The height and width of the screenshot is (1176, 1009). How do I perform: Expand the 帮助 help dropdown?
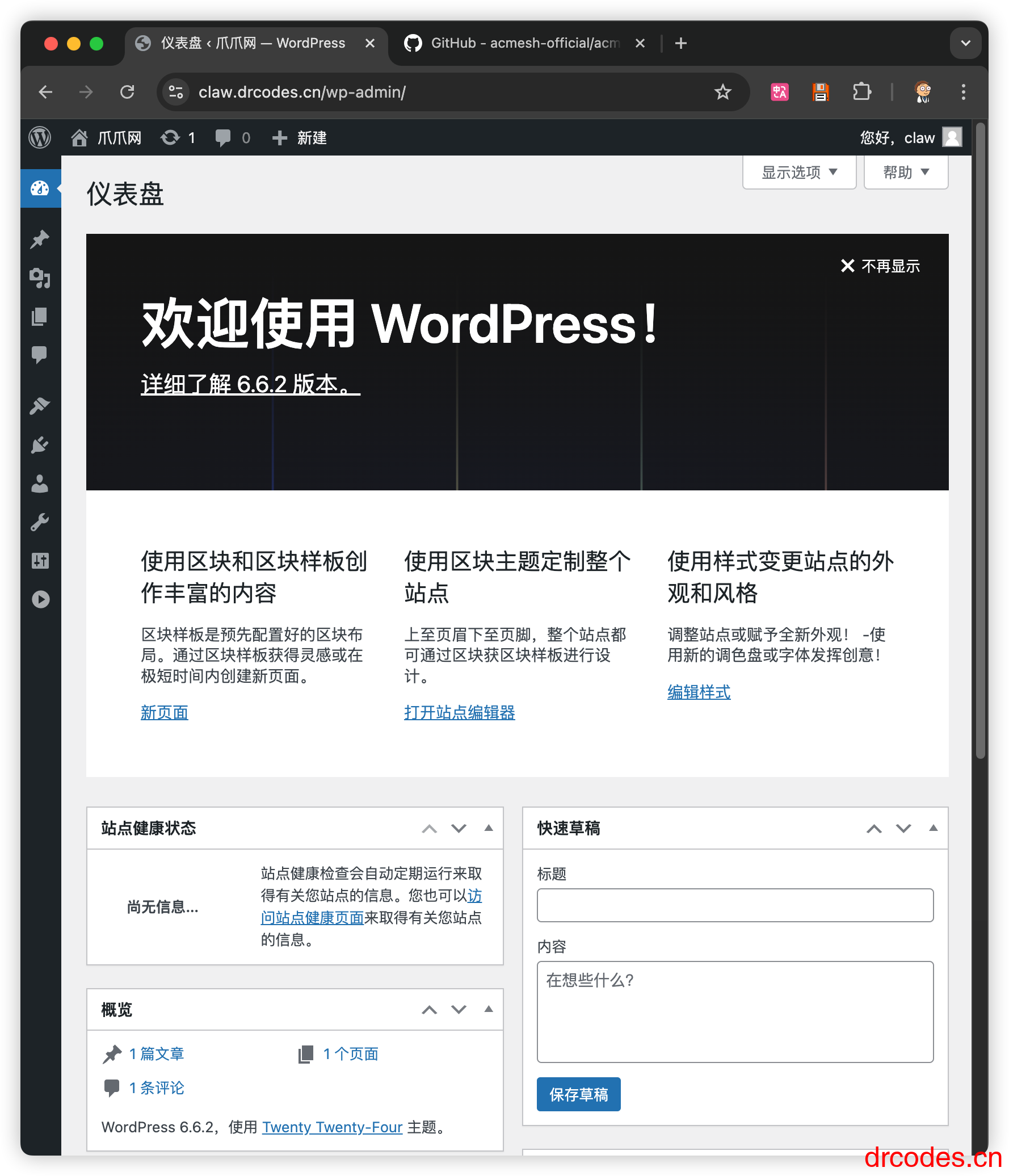pos(906,172)
